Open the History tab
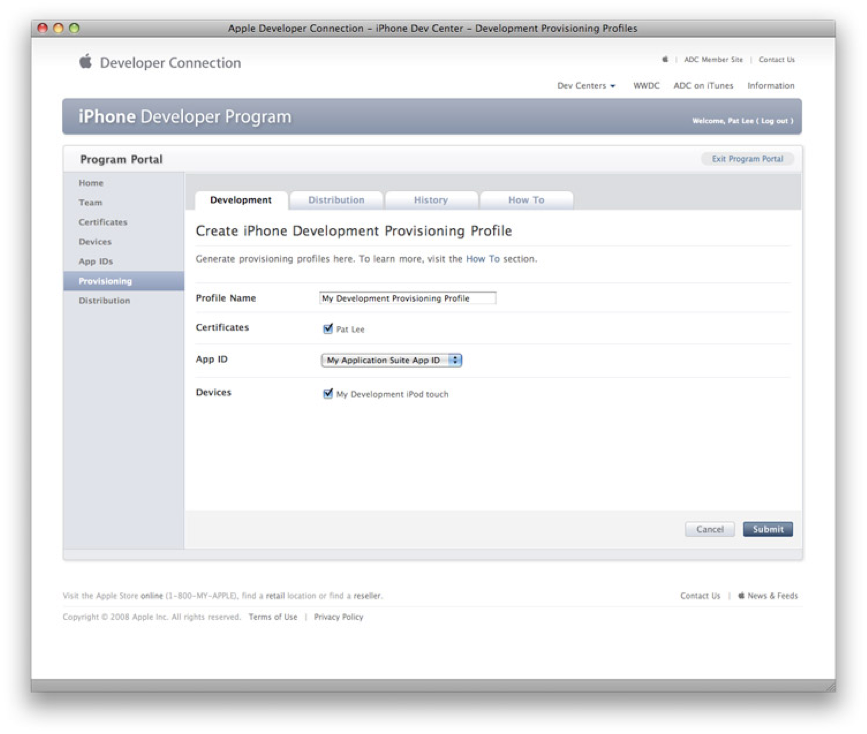The height and width of the screenshot is (734, 867). click(431, 200)
